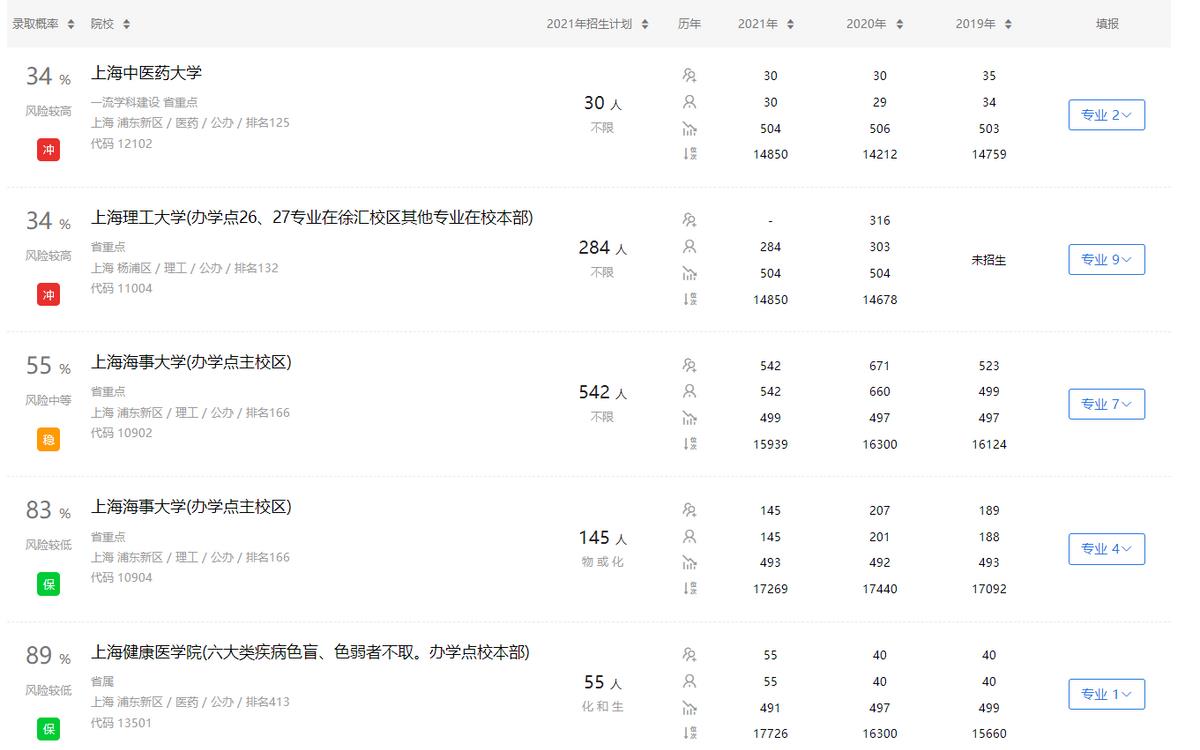
Task: Click the 2021 rank value 15939
Action: click(x=770, y=444)
